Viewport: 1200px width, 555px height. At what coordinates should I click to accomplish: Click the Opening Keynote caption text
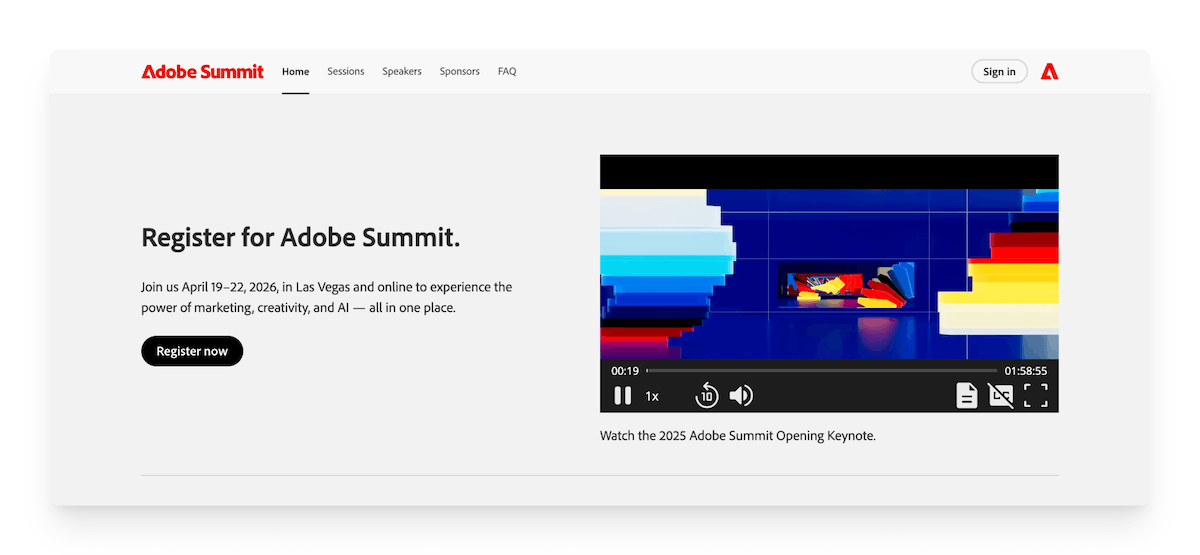(738, 436)
